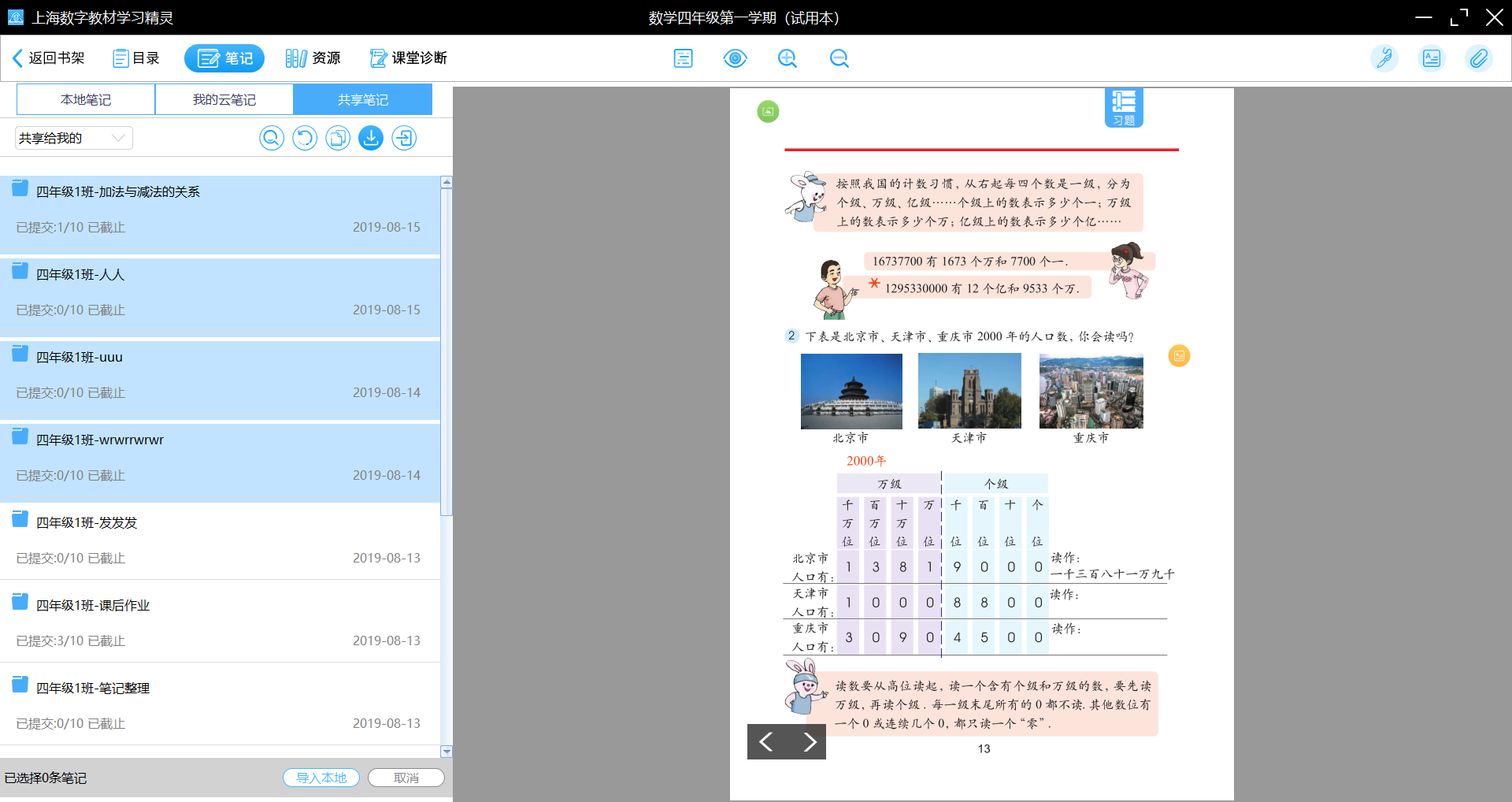Click the zoom out magnifier icon

coord(839,58)
